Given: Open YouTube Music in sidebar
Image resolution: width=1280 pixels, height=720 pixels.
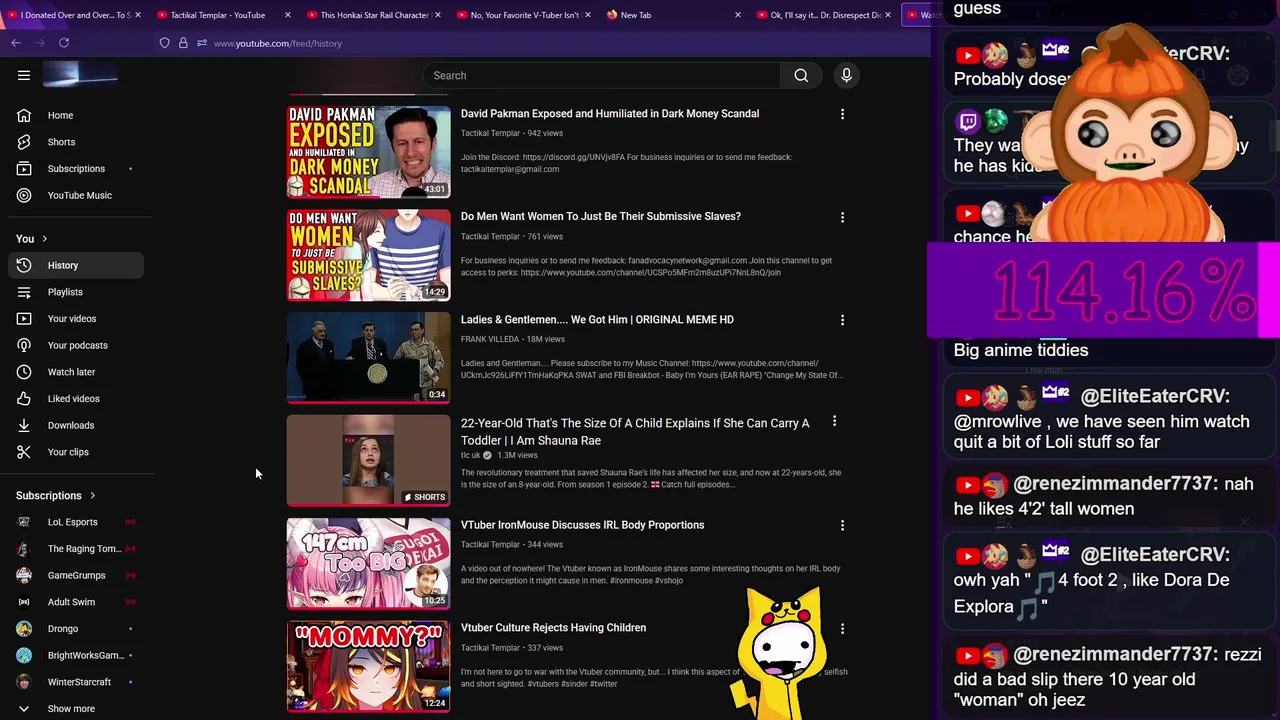Looking at the screenshot, I should pos(76,195).
